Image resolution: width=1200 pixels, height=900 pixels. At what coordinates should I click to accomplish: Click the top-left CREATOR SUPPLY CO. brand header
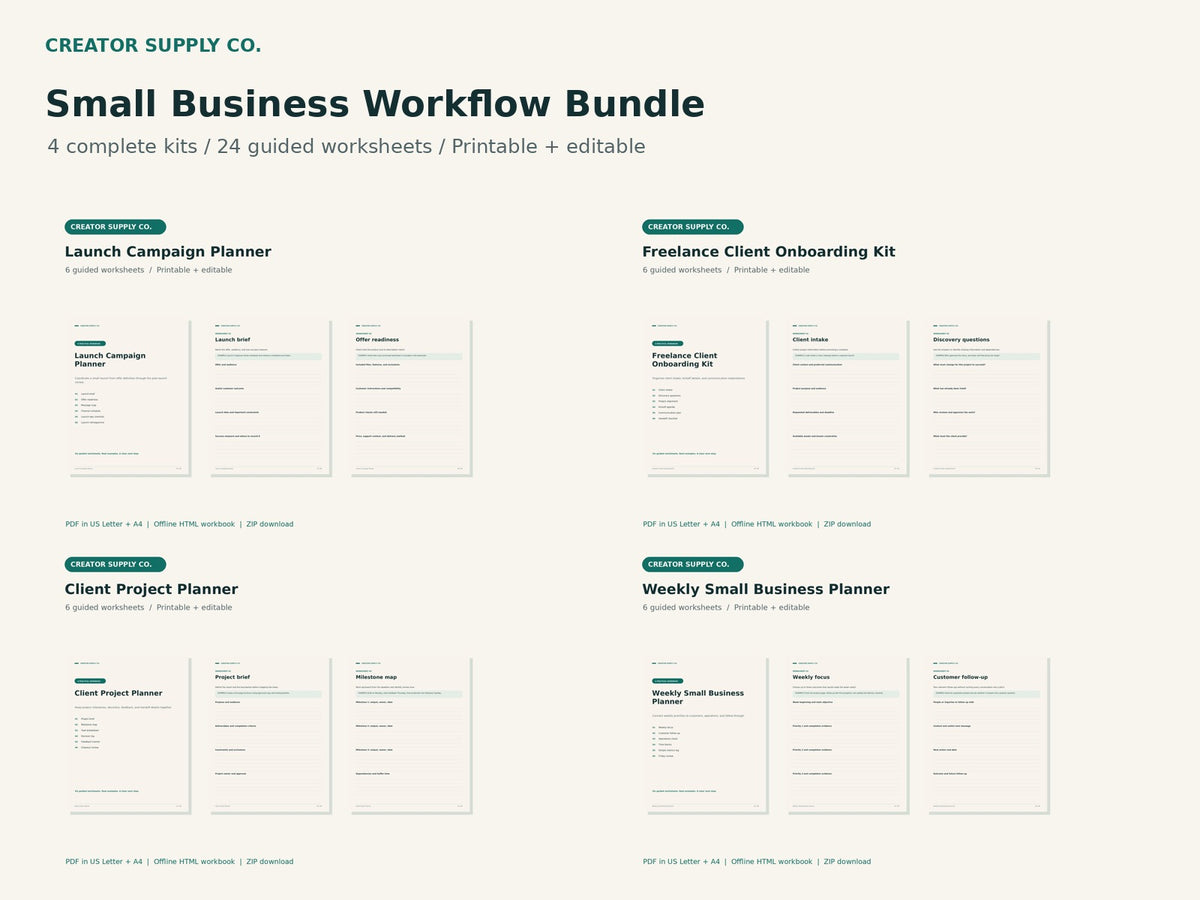coord(153,46)
